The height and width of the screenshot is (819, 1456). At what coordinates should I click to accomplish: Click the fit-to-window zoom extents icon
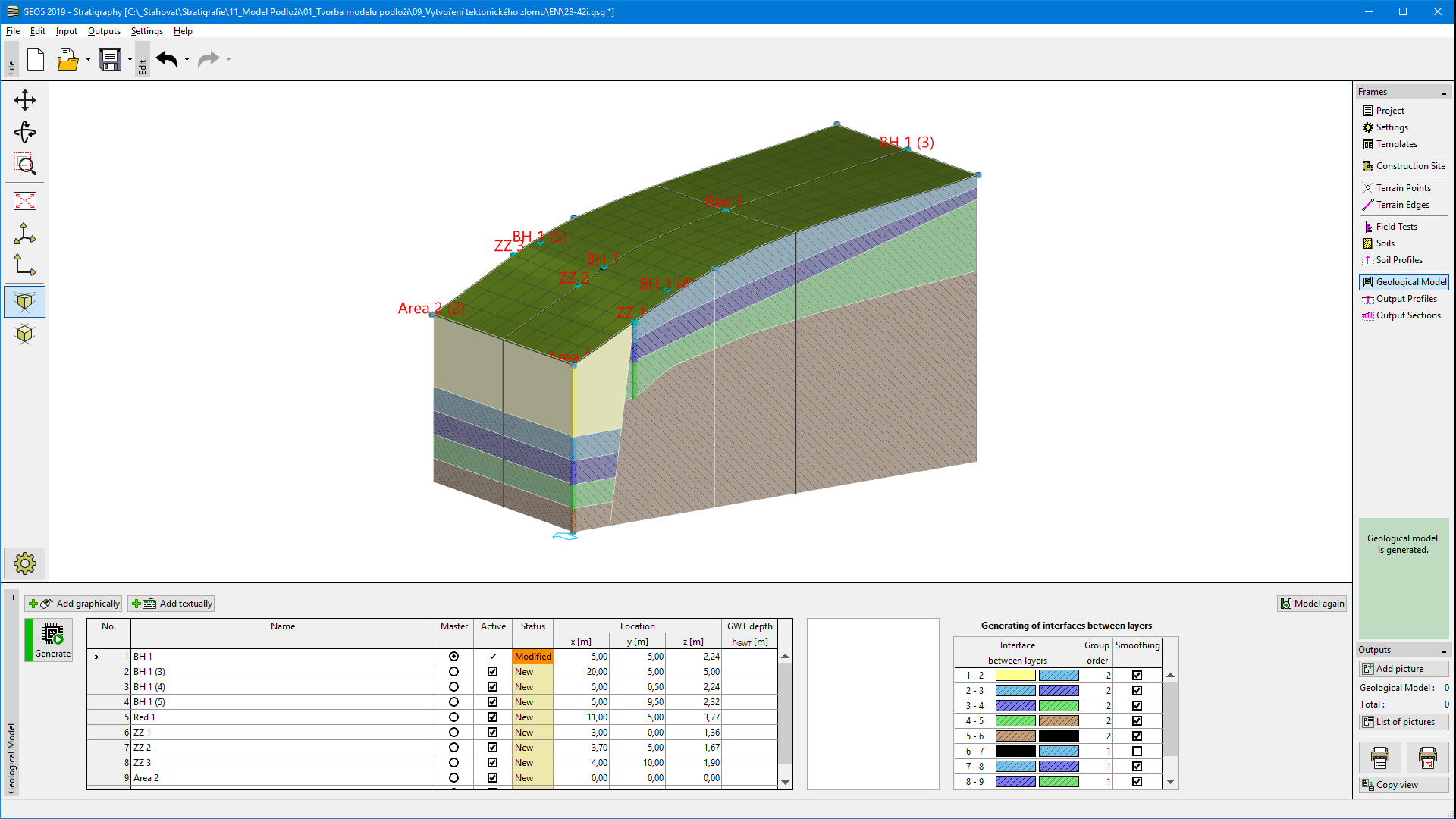click(25, 201)
